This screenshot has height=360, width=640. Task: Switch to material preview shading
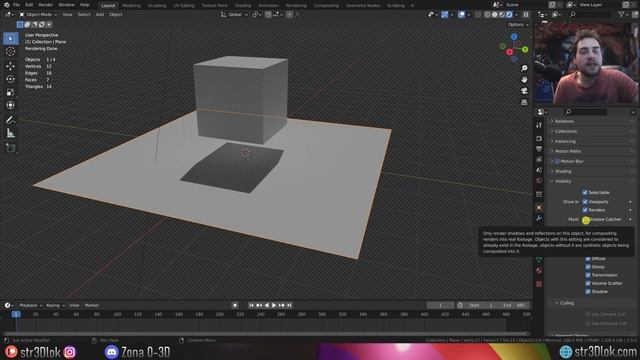pyautogui.click(x=502, y=15)
